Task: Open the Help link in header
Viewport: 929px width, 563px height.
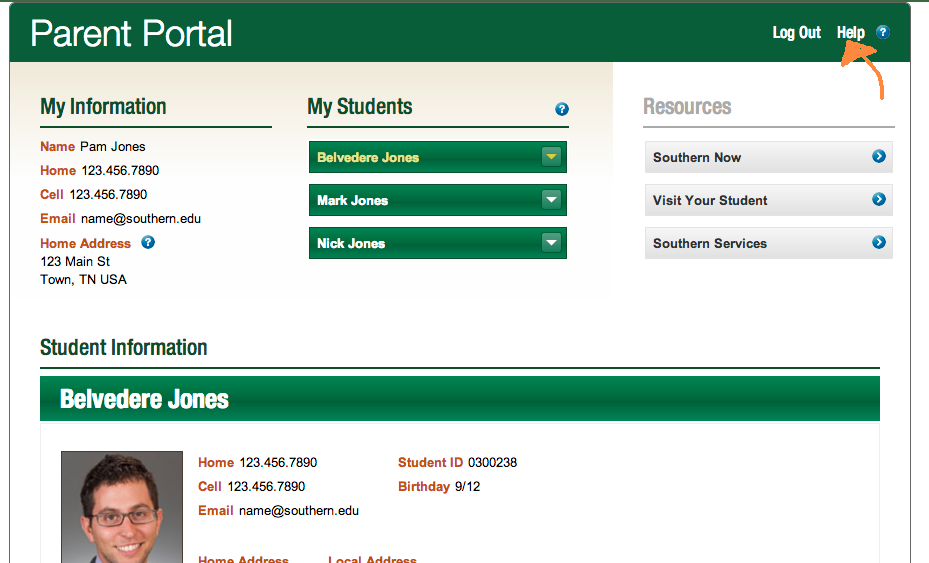Action: tap(850, 33)
